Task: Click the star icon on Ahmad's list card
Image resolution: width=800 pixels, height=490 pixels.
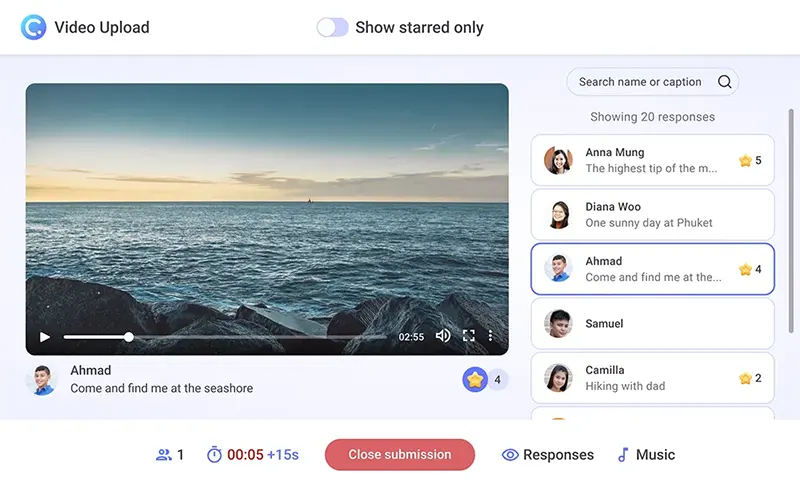Action: [745, 269]
